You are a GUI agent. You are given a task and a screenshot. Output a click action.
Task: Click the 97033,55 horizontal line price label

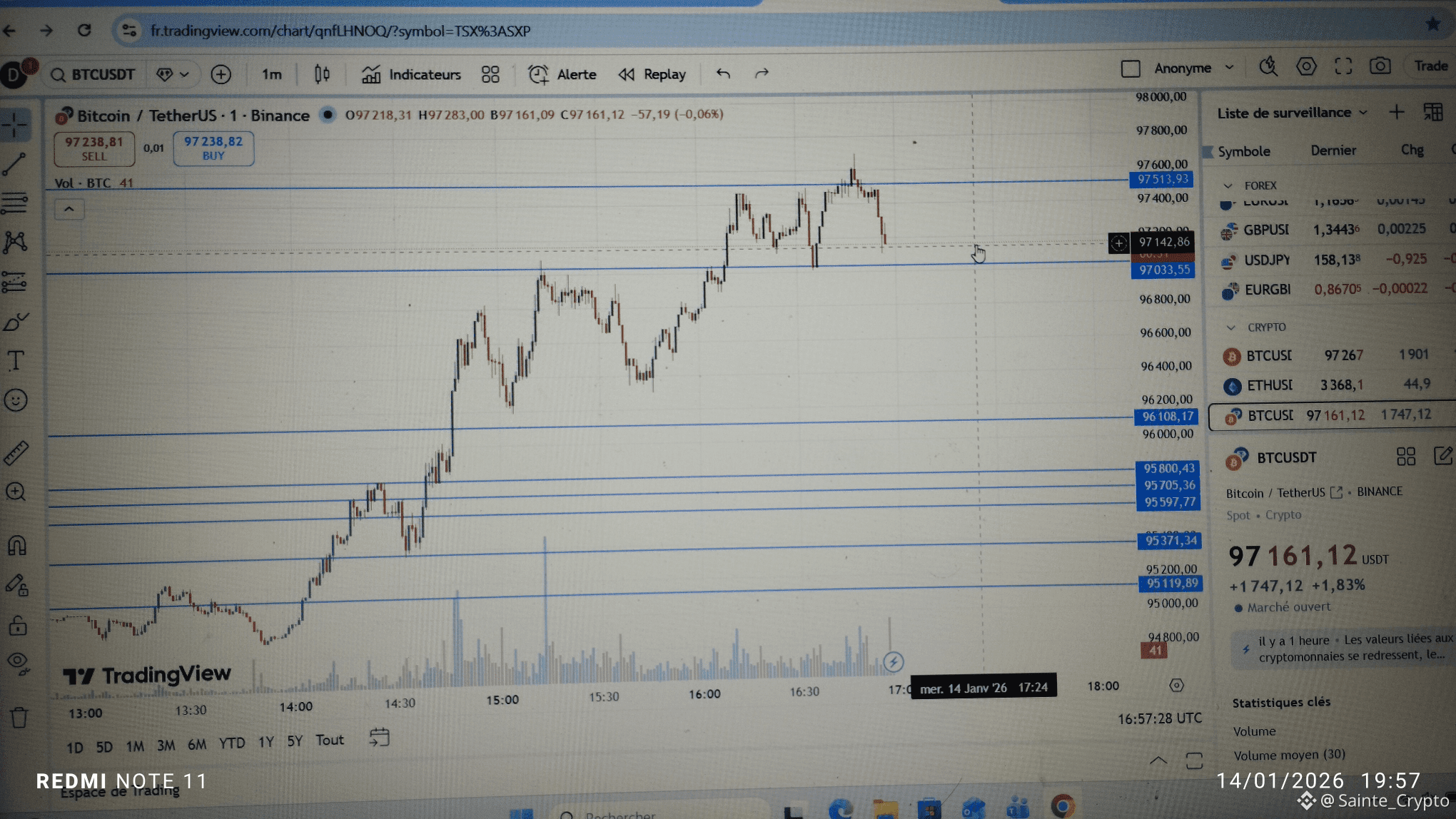coord(1163,270)
